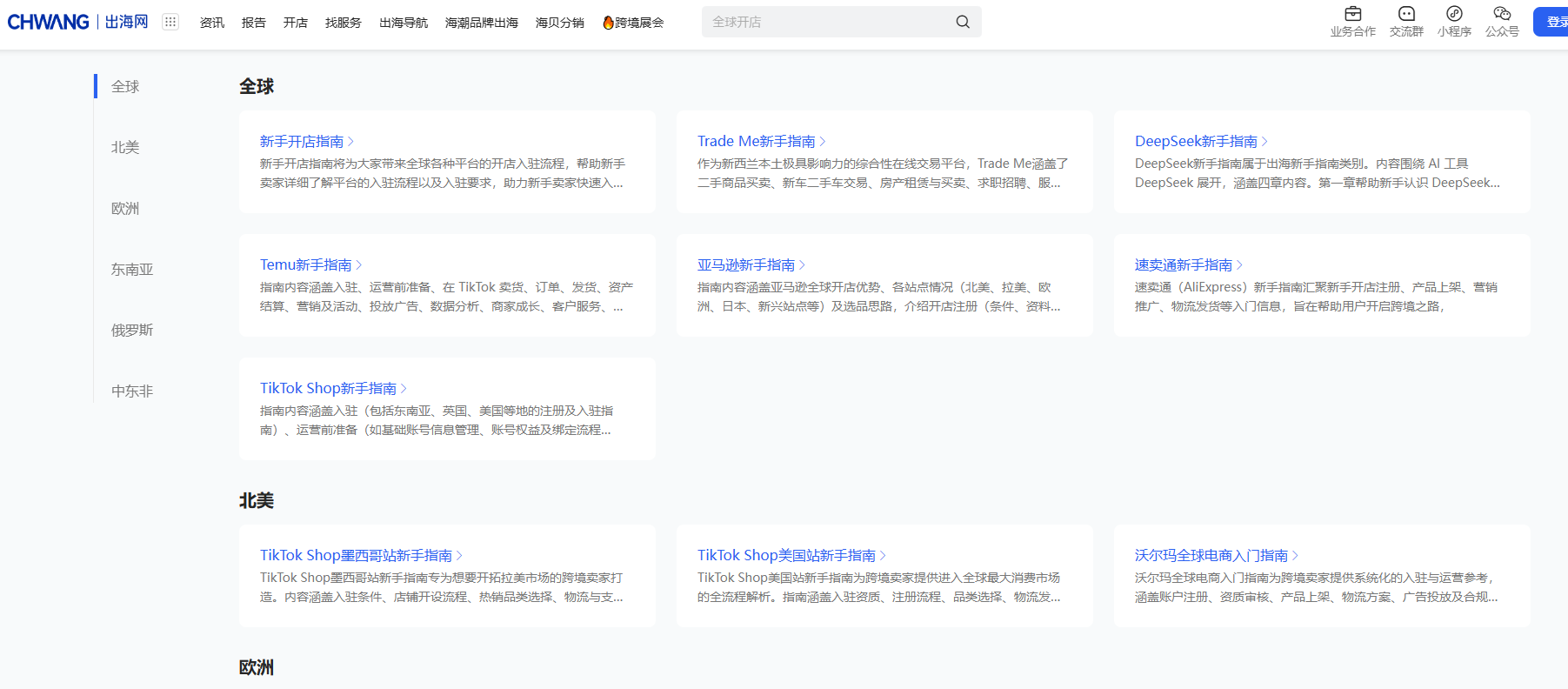Click the blue 登录 button
This screenshot has width=1568, height=689.
[x=1552, y=22]
